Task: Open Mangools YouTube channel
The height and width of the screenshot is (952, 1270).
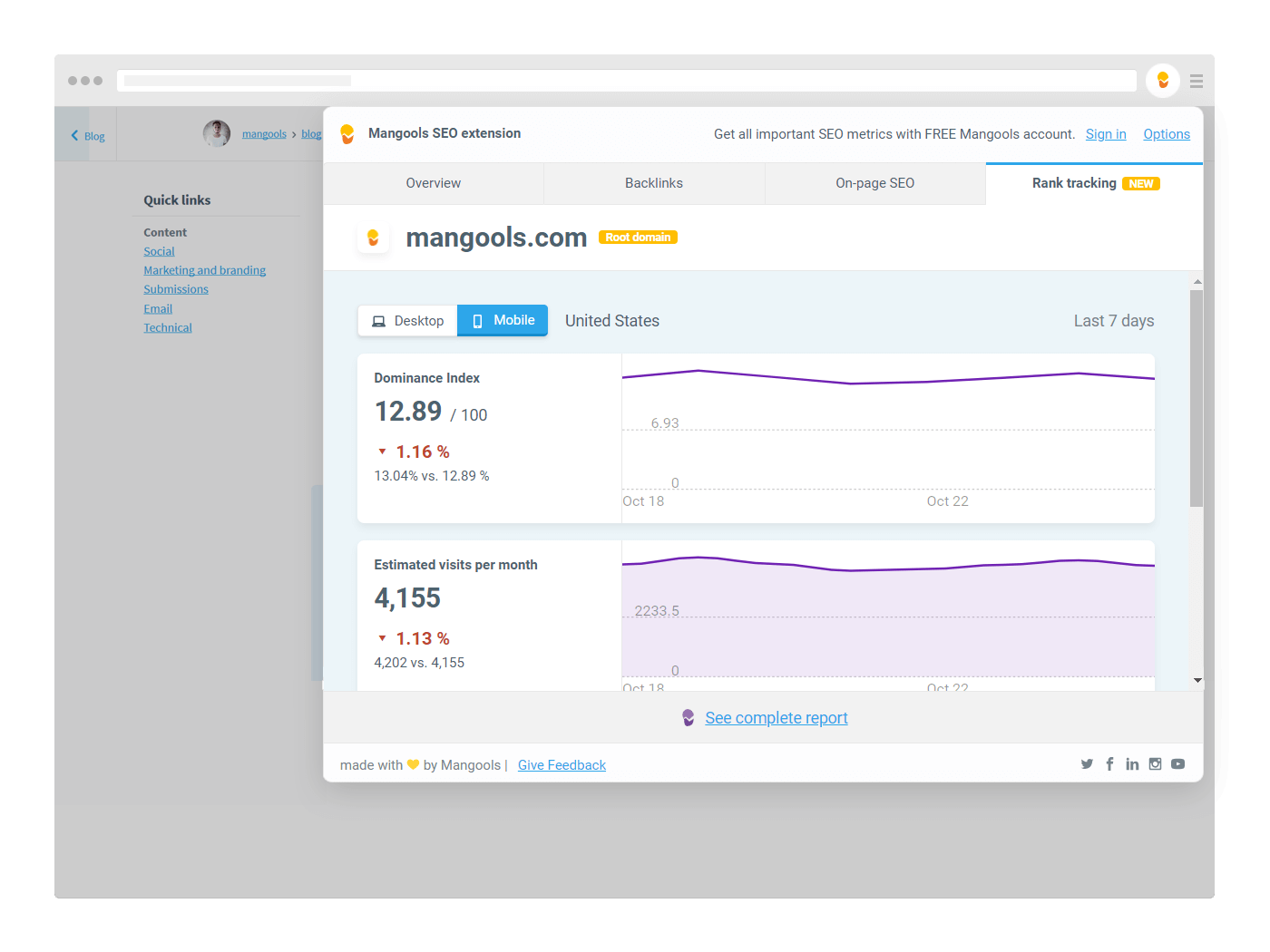Action: [x=1177, y=764]
